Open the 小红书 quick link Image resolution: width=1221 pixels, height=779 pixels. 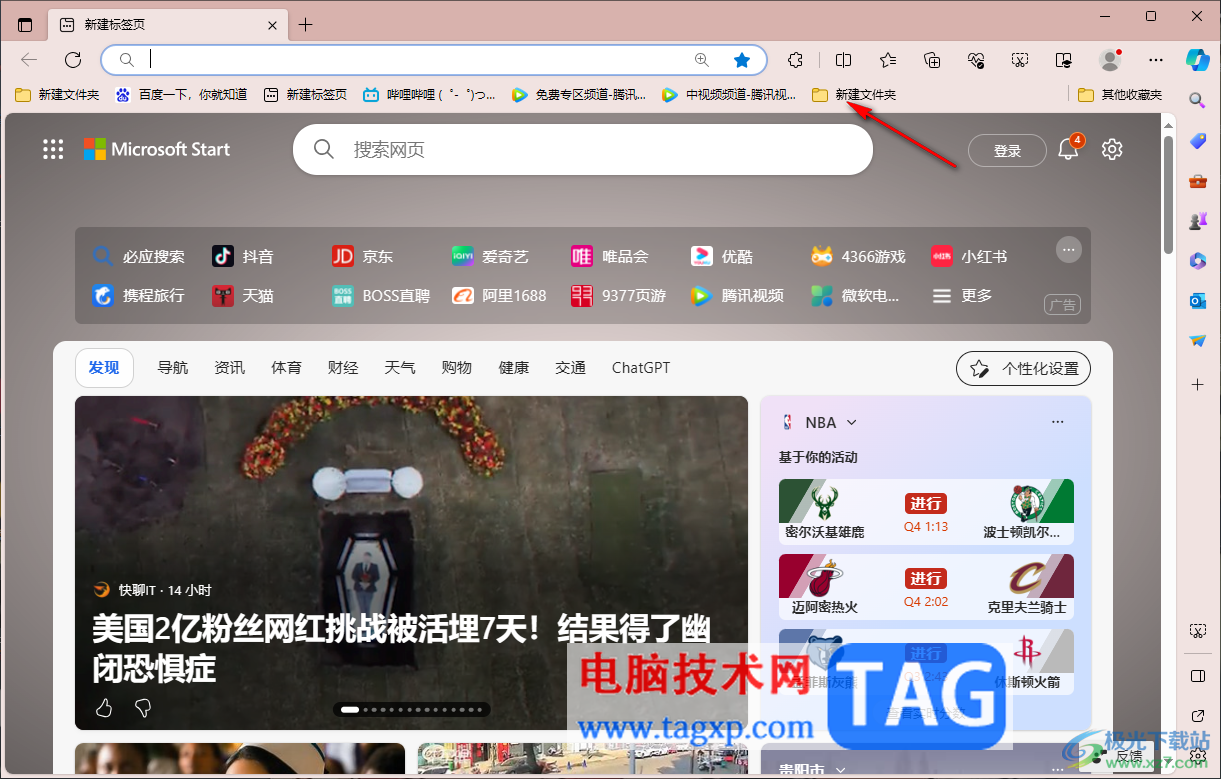coord(969,257)
